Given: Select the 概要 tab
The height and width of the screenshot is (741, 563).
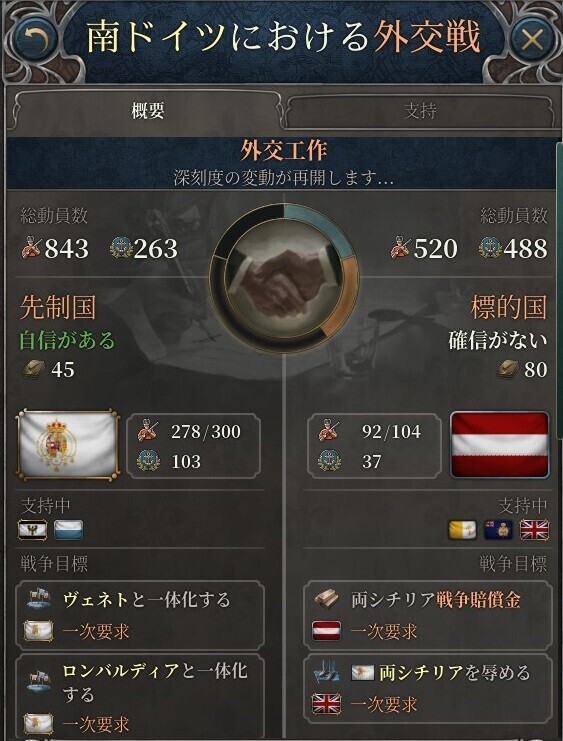Looking at the screenshot, I should click(x=147, y=111).
